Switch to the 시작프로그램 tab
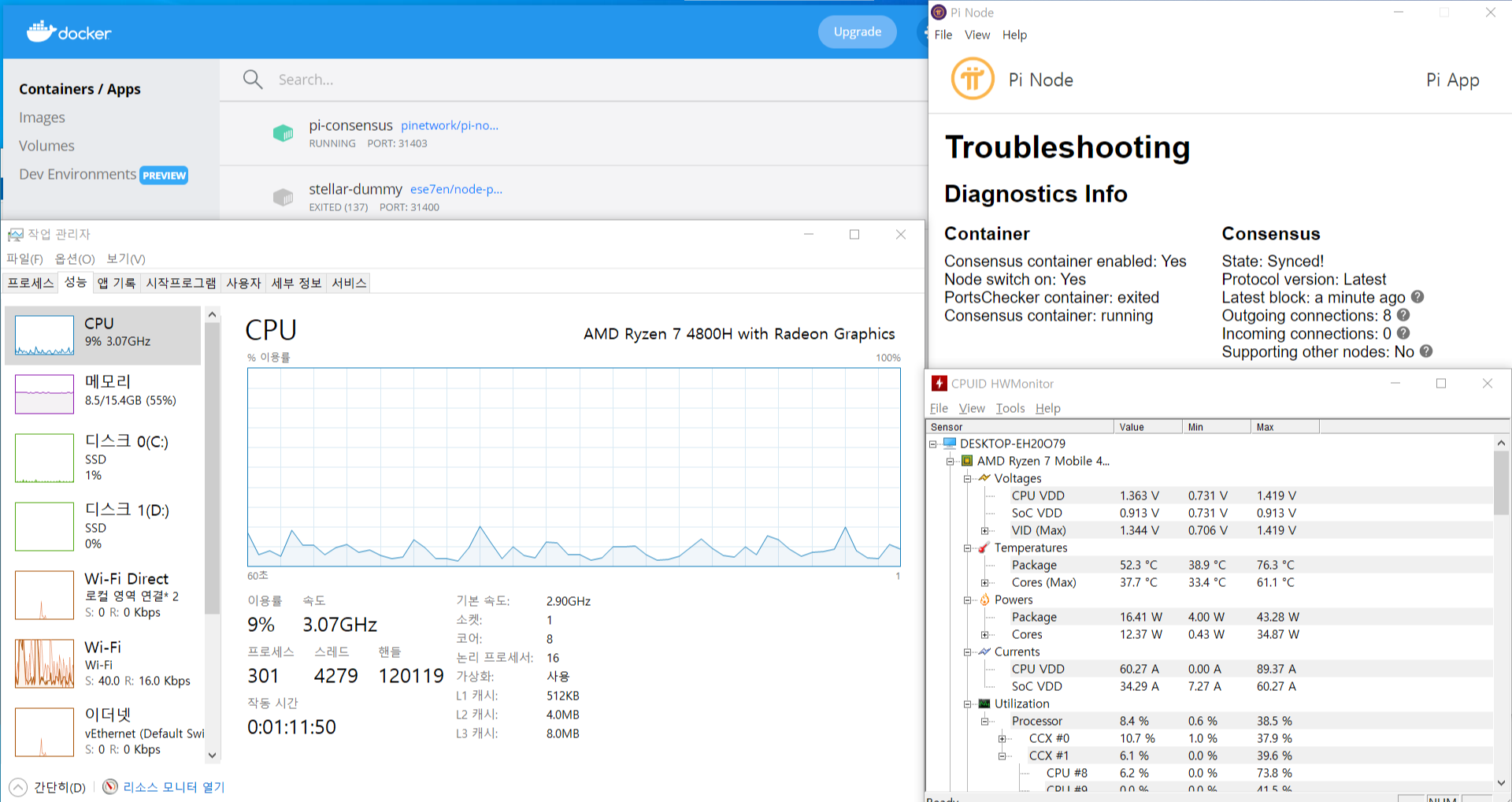The image size is (1512, 802). [x=181, y=283]
